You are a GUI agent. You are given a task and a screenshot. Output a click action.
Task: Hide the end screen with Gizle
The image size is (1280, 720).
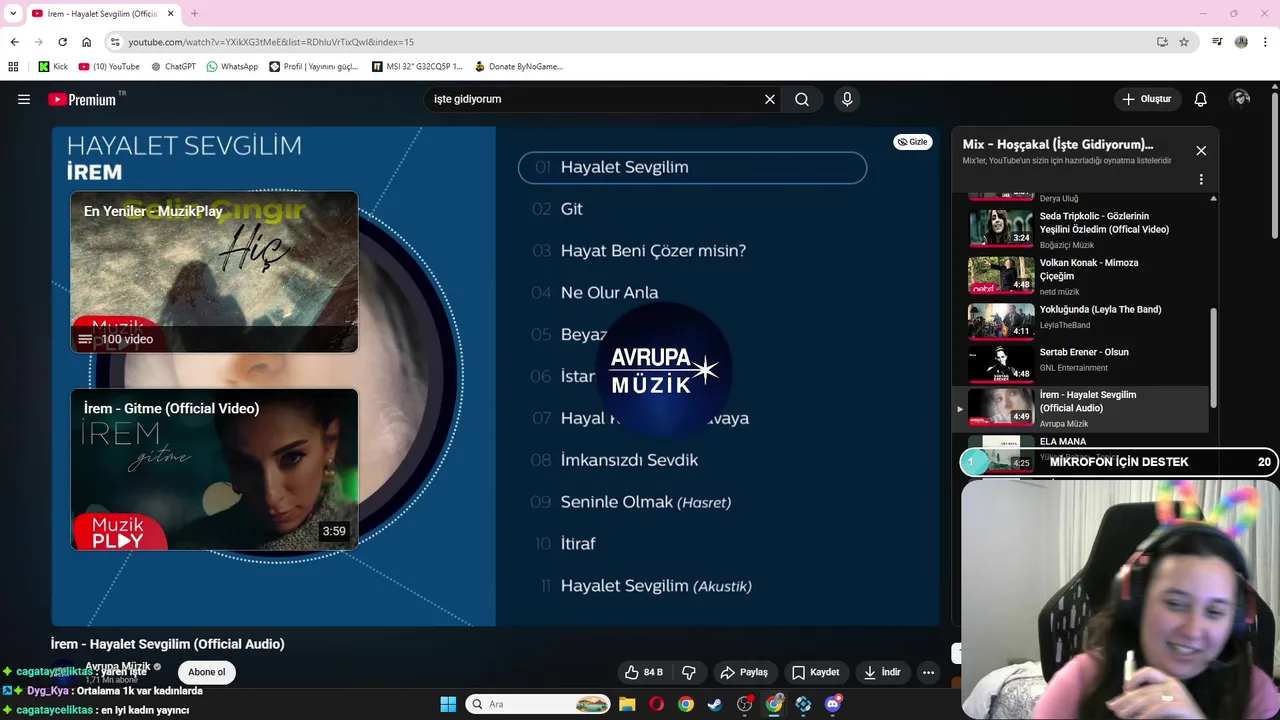coord(912,142)
